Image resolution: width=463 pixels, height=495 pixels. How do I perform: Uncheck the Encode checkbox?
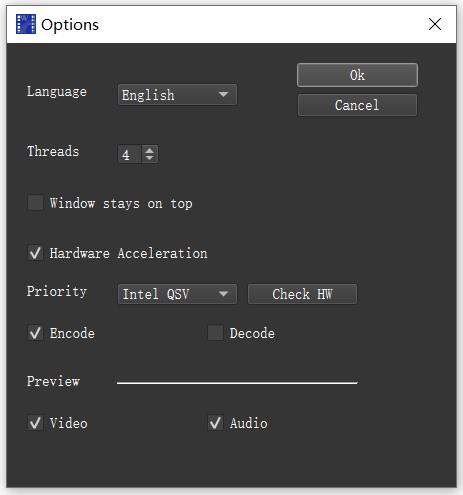pyautogui.click(x=35, y=333)
